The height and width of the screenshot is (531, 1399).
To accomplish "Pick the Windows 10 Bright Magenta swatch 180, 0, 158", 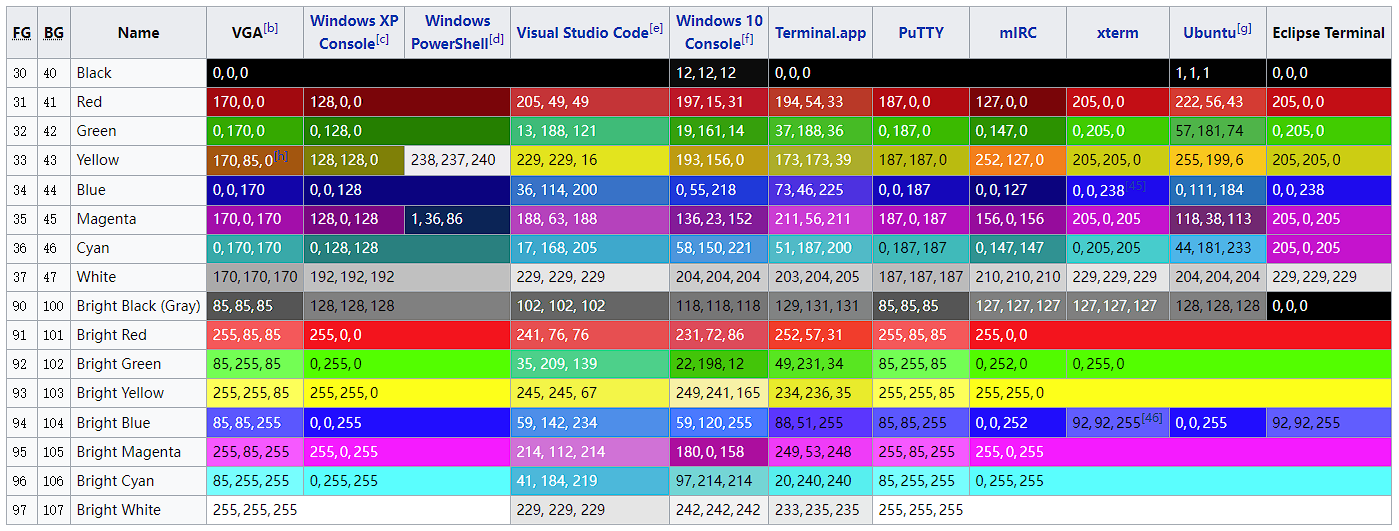I will coord(719,452).
